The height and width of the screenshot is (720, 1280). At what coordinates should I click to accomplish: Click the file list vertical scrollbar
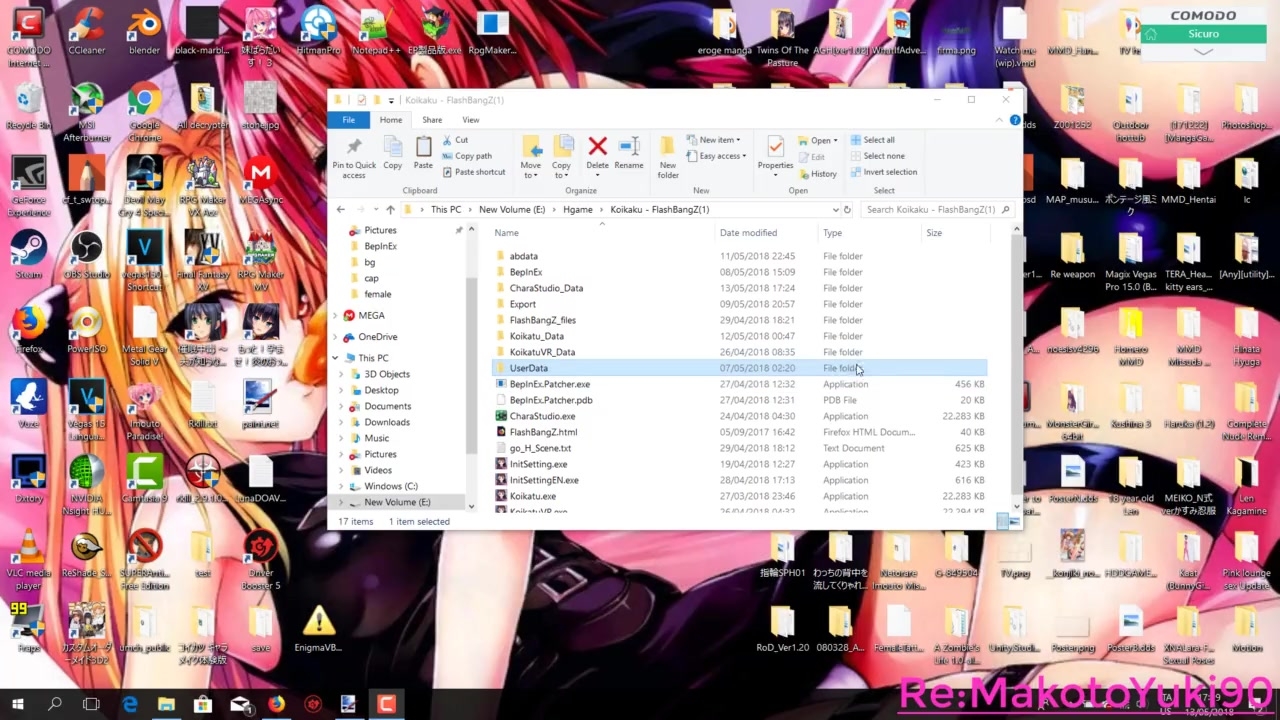coord(1017,365)
